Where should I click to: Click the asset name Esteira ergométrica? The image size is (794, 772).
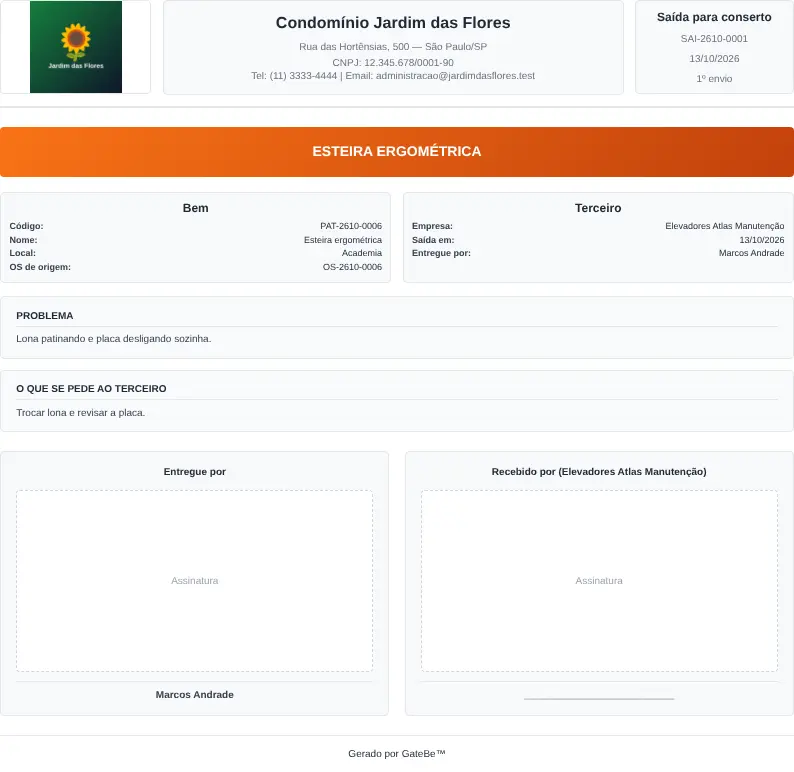click(x=343, y=240)
